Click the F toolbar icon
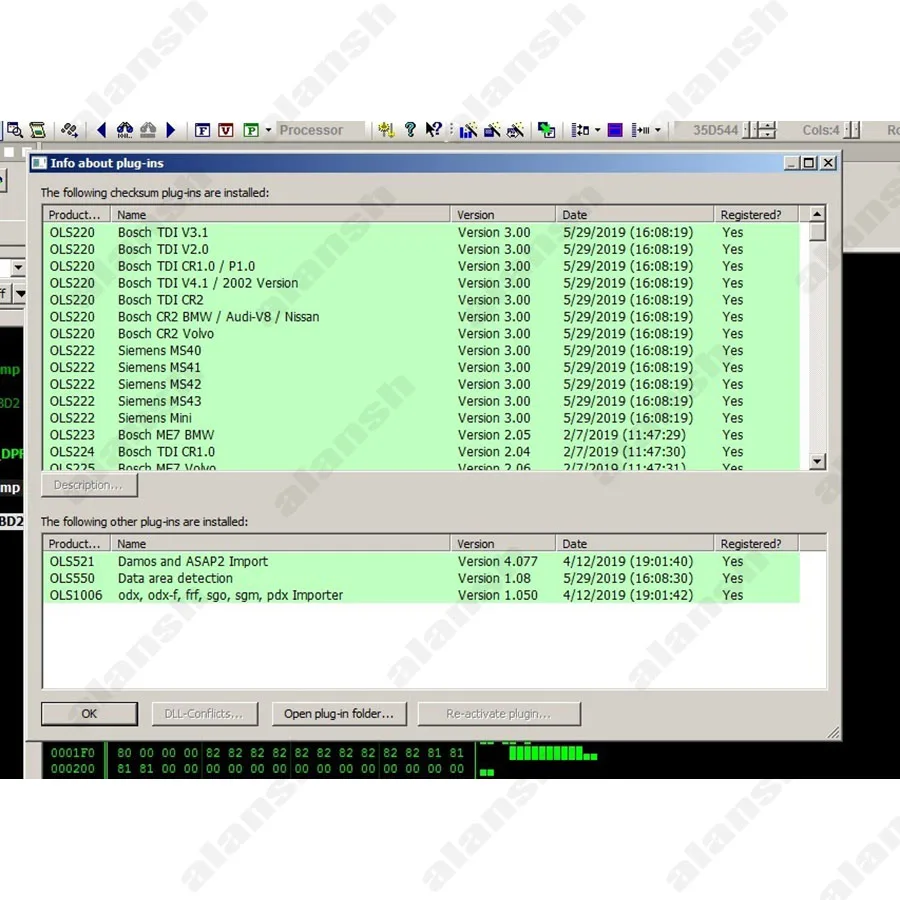Viewport: 900px width, 900px height. coord(202,130)
